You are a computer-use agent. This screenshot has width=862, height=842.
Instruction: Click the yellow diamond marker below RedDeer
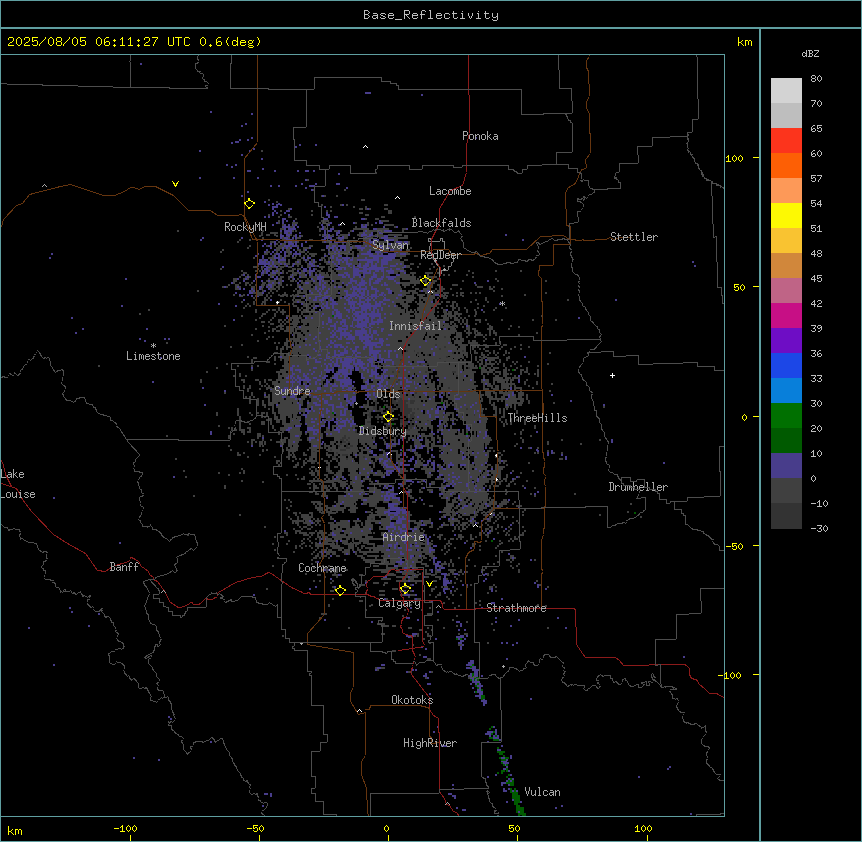tap(426, 281)
